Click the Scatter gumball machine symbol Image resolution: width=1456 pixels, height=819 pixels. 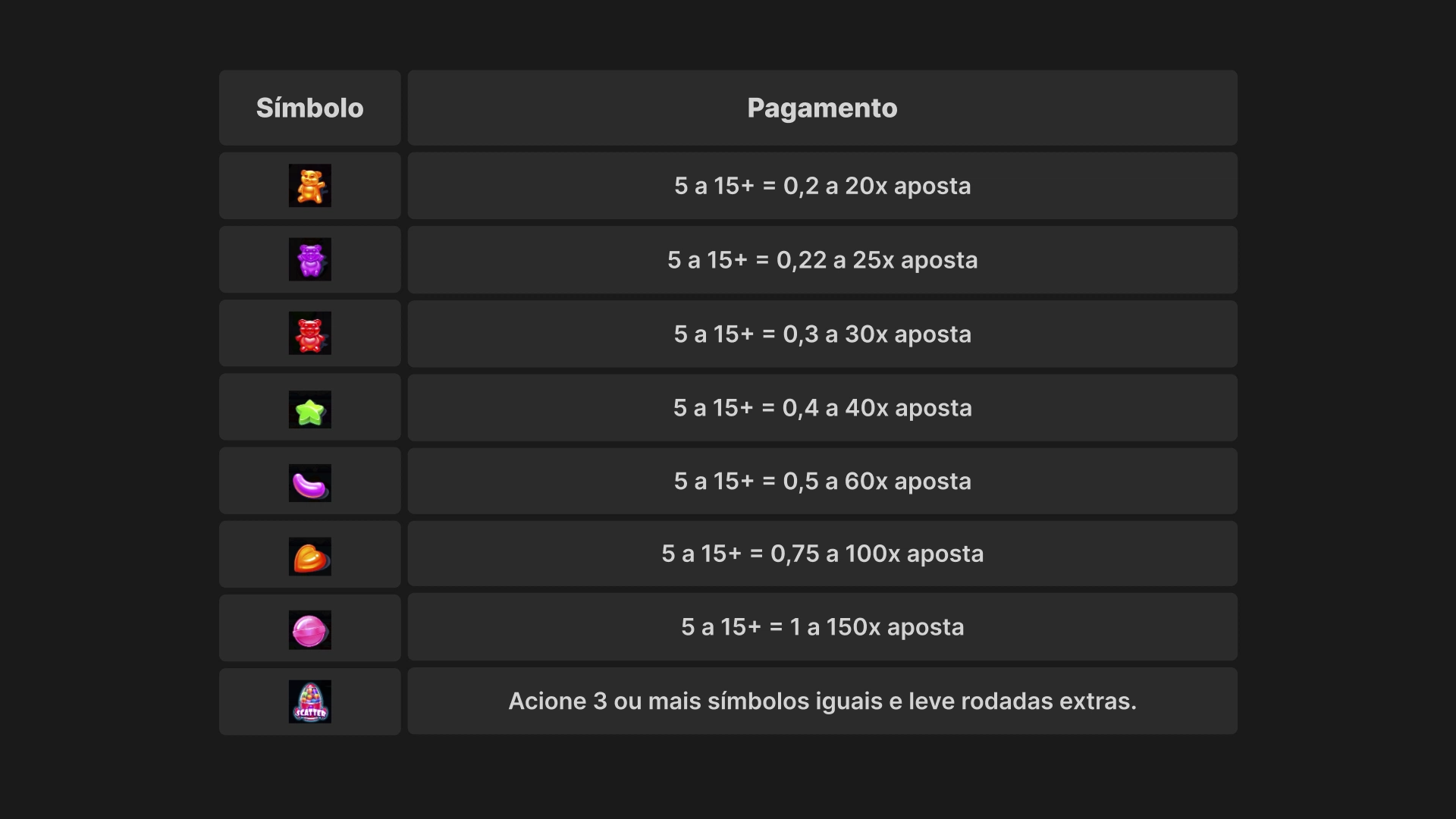click(309, 701)
